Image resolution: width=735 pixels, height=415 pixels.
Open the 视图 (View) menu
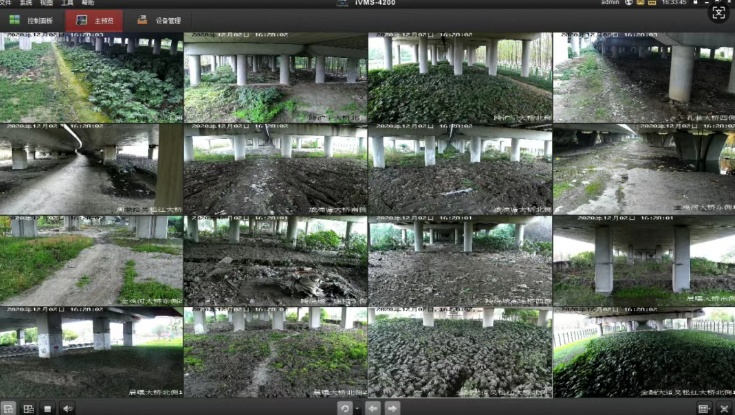pyautogui.click(x=46, y=3)
